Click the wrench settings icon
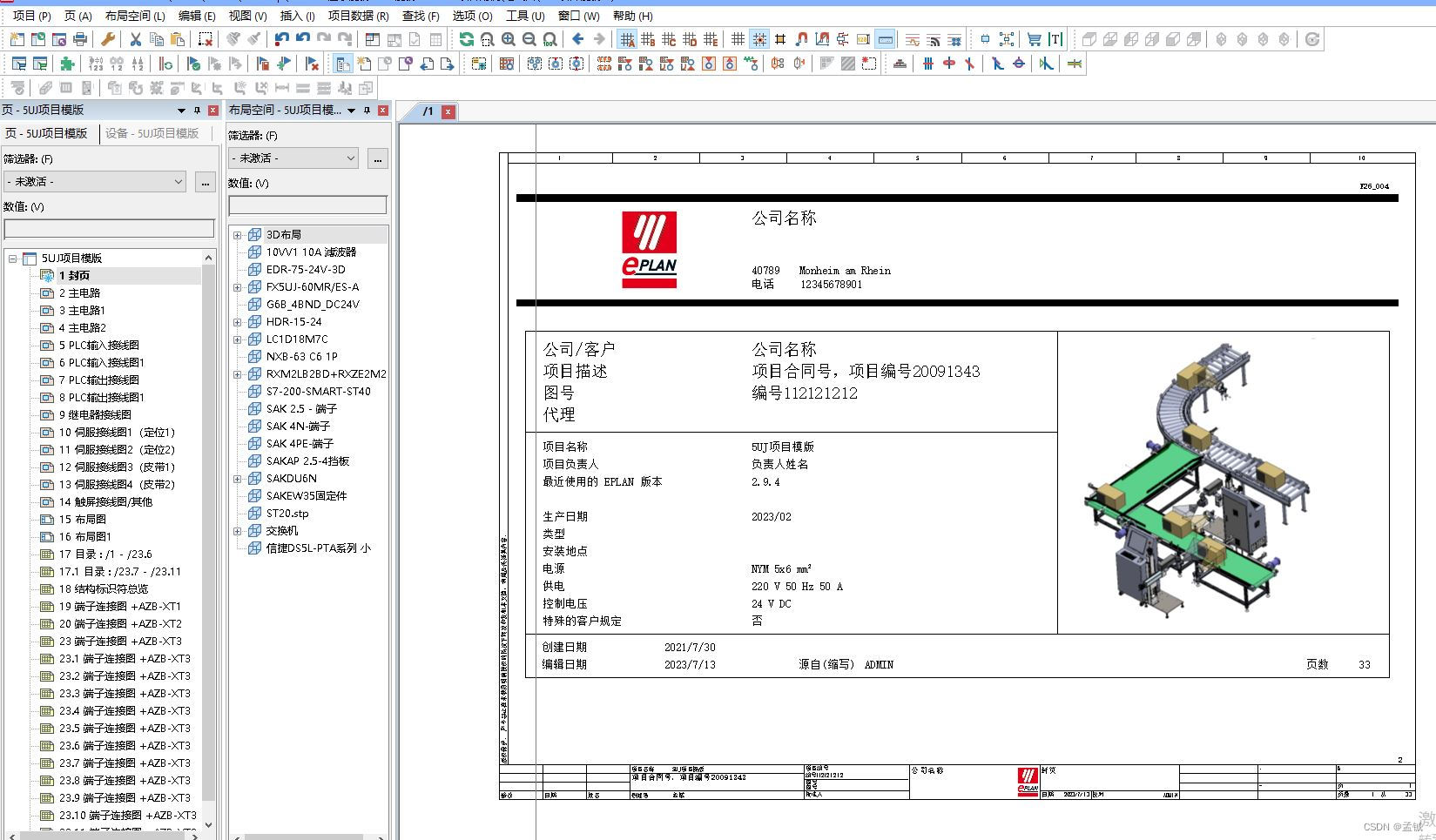 108,39
